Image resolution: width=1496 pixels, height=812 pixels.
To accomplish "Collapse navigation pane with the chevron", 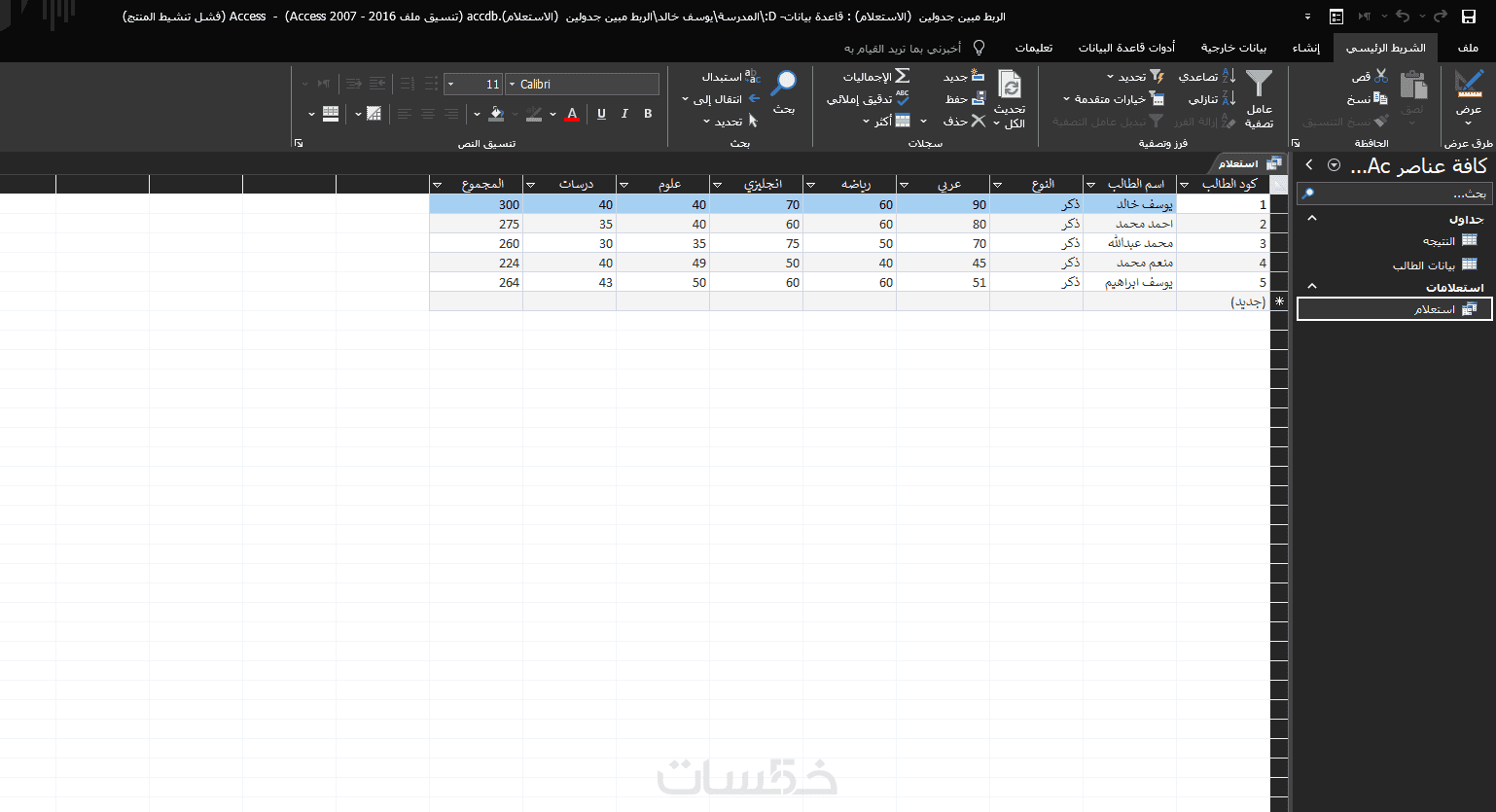I will (1309, 165).
